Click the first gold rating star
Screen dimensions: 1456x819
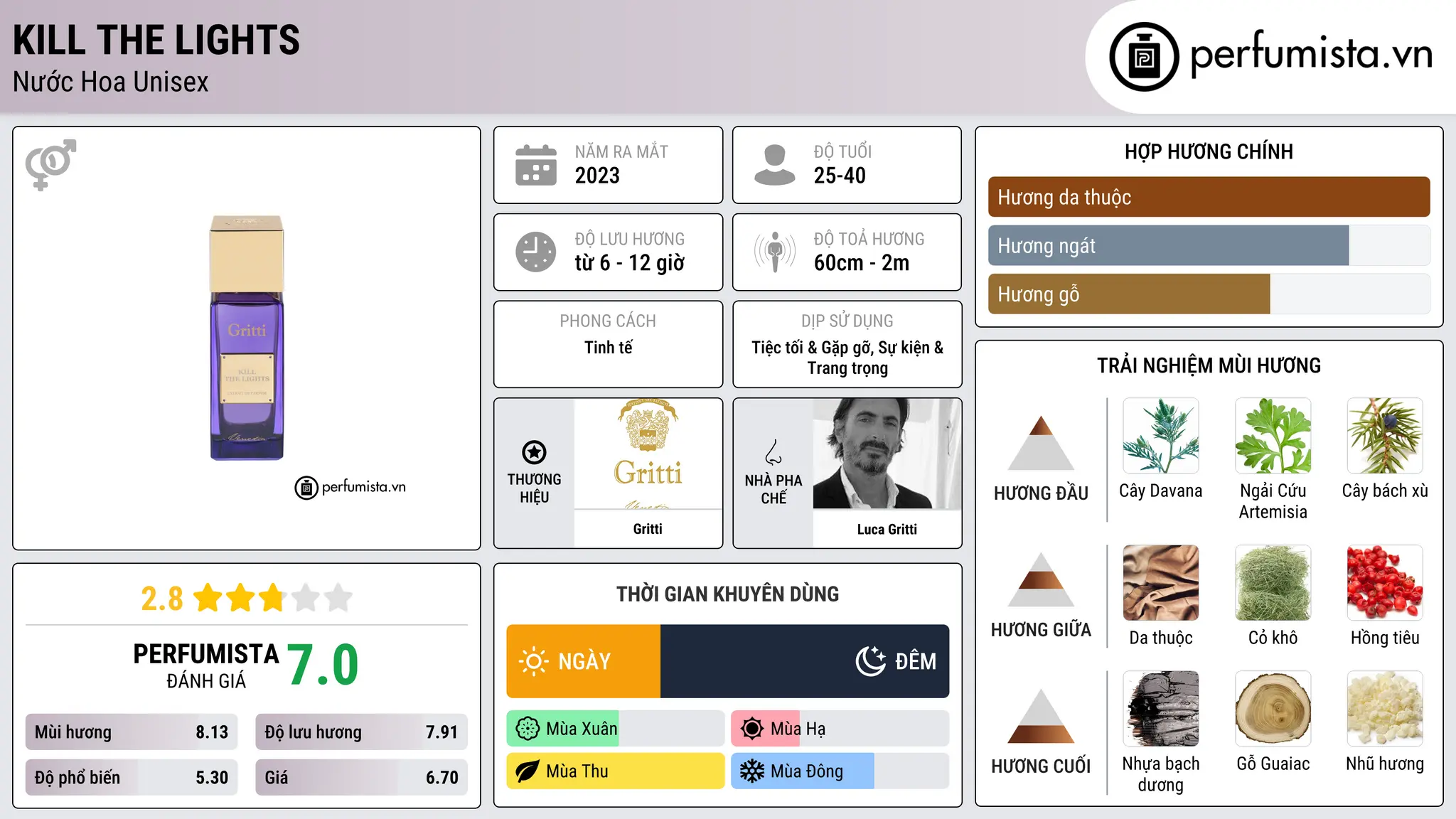click(x=208, y=598)
